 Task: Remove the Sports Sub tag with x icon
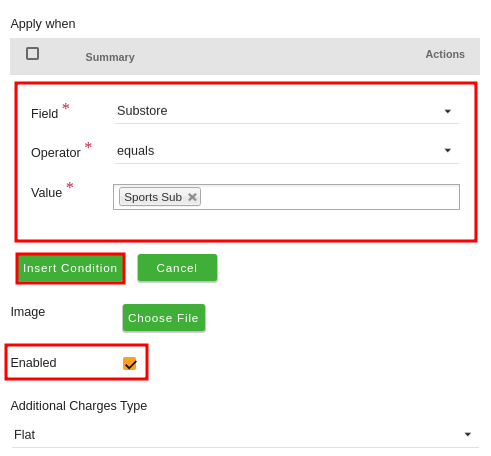[x=192, y=197]
